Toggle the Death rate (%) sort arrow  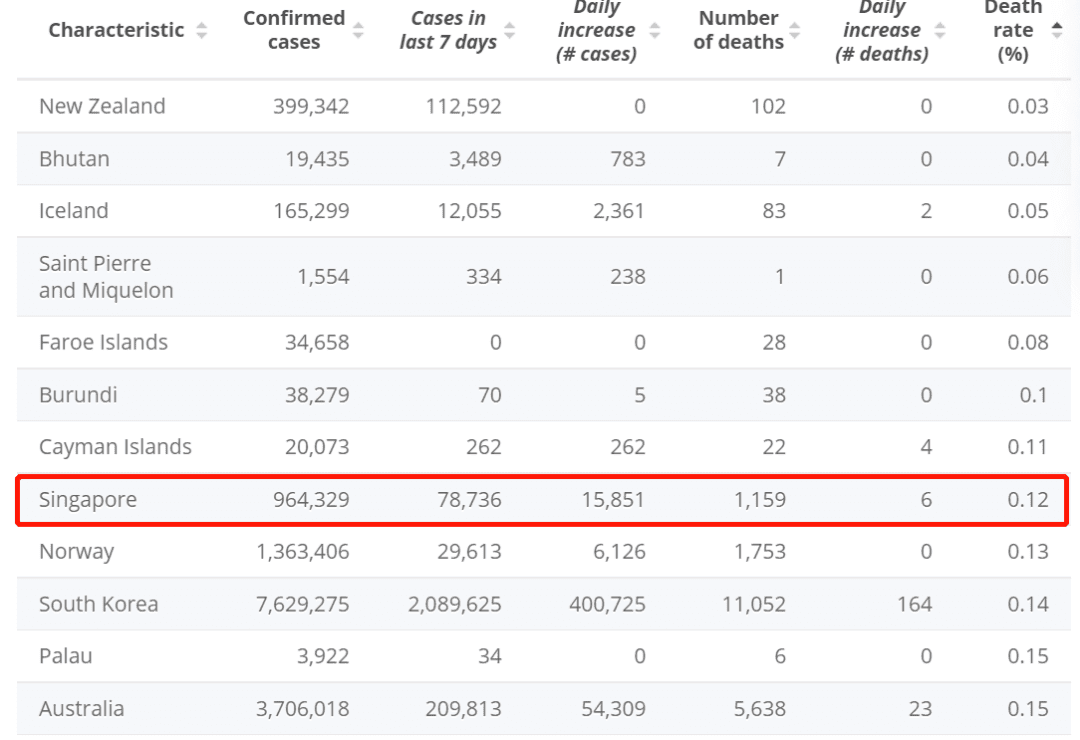pos(1057,31)
